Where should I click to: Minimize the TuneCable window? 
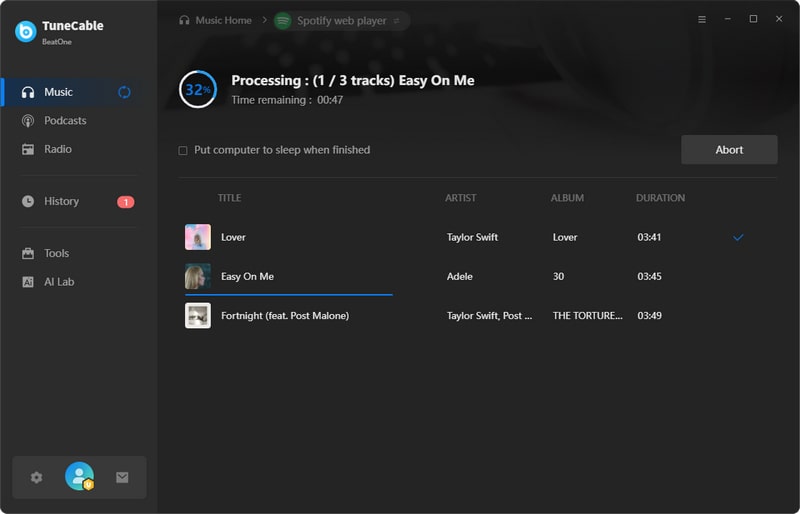click(x=728, y=19)
